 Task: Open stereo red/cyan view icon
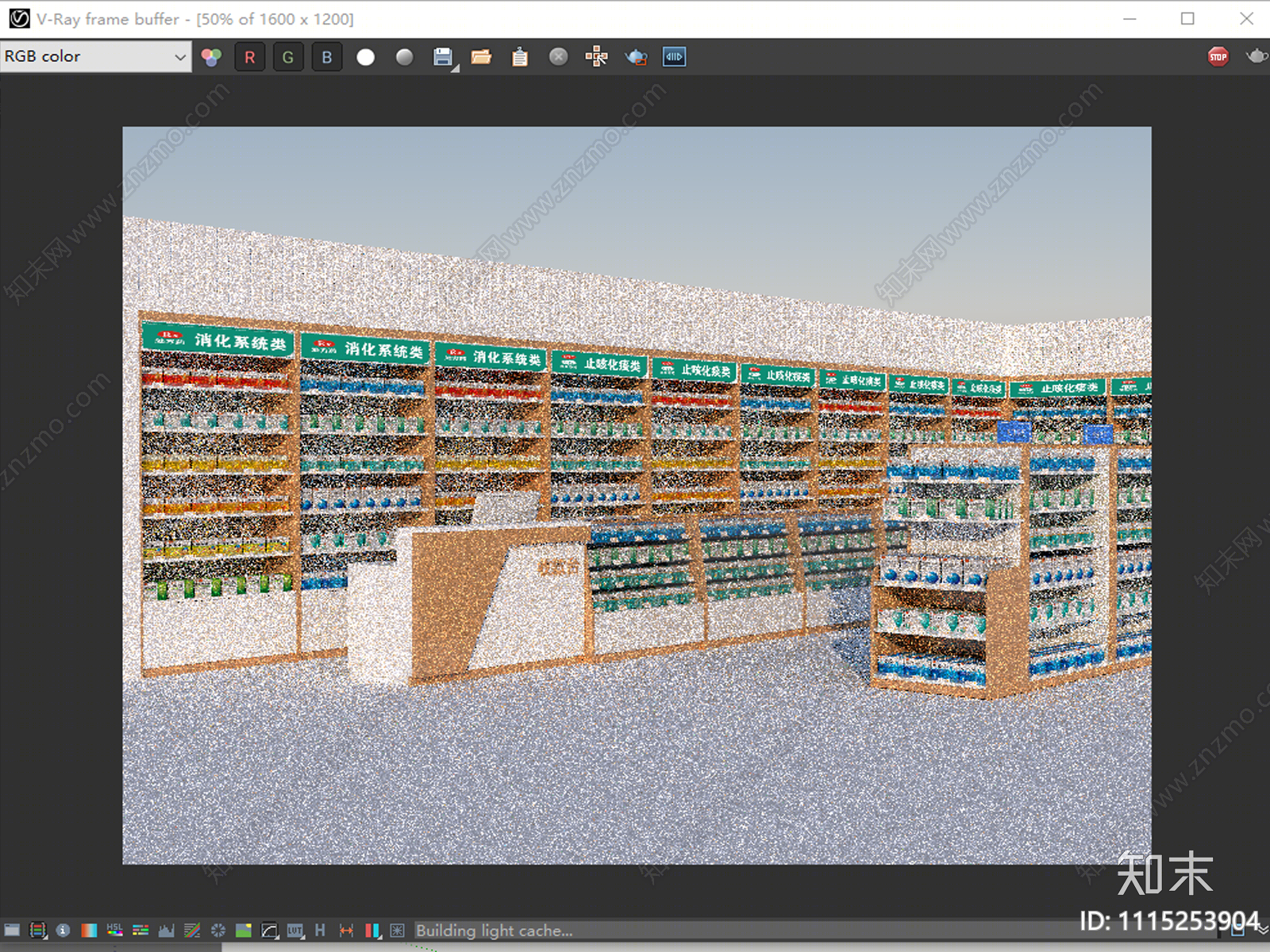(x=372, y=930)
